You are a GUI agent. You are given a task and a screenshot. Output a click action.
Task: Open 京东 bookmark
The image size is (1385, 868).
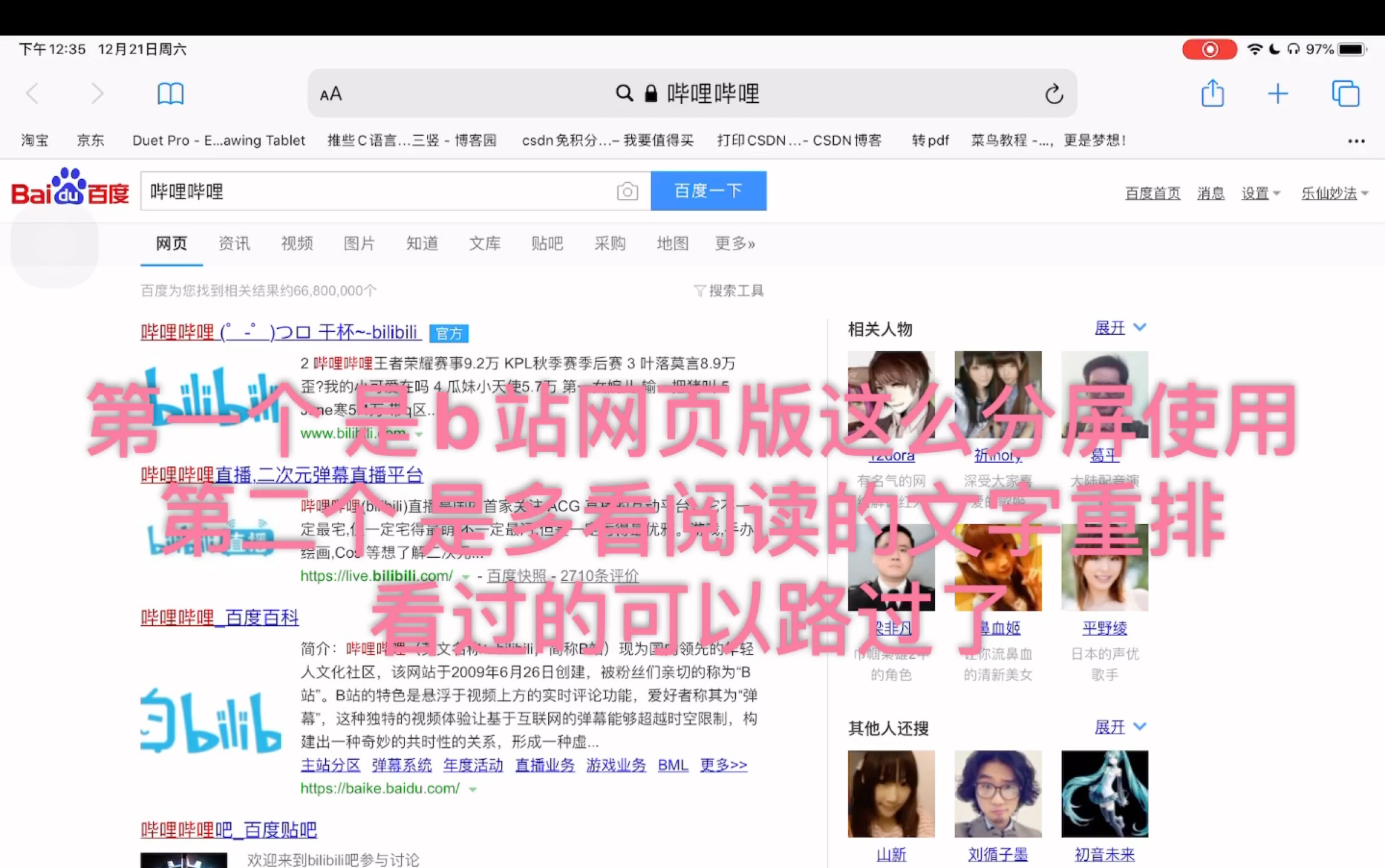coord(90,141)
